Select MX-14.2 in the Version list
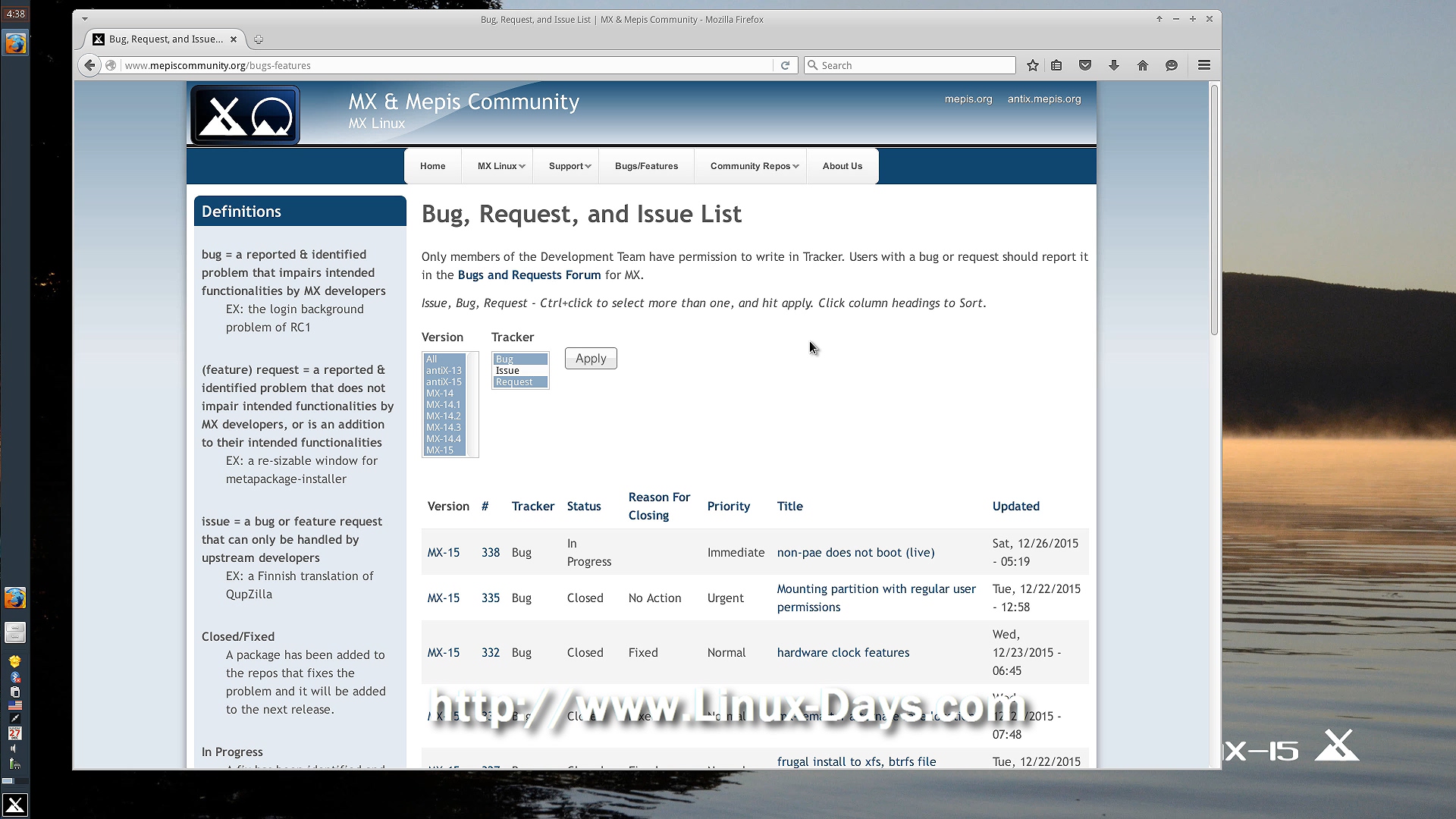 click(445, 416)
